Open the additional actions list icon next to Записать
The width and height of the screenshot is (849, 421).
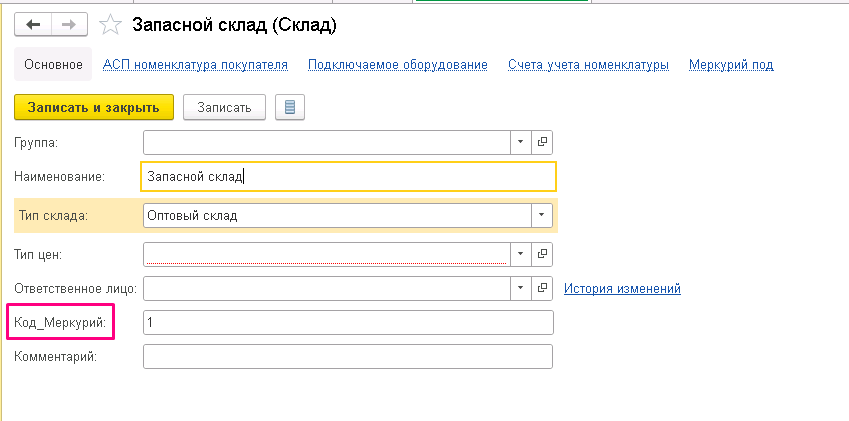(290, 107)
